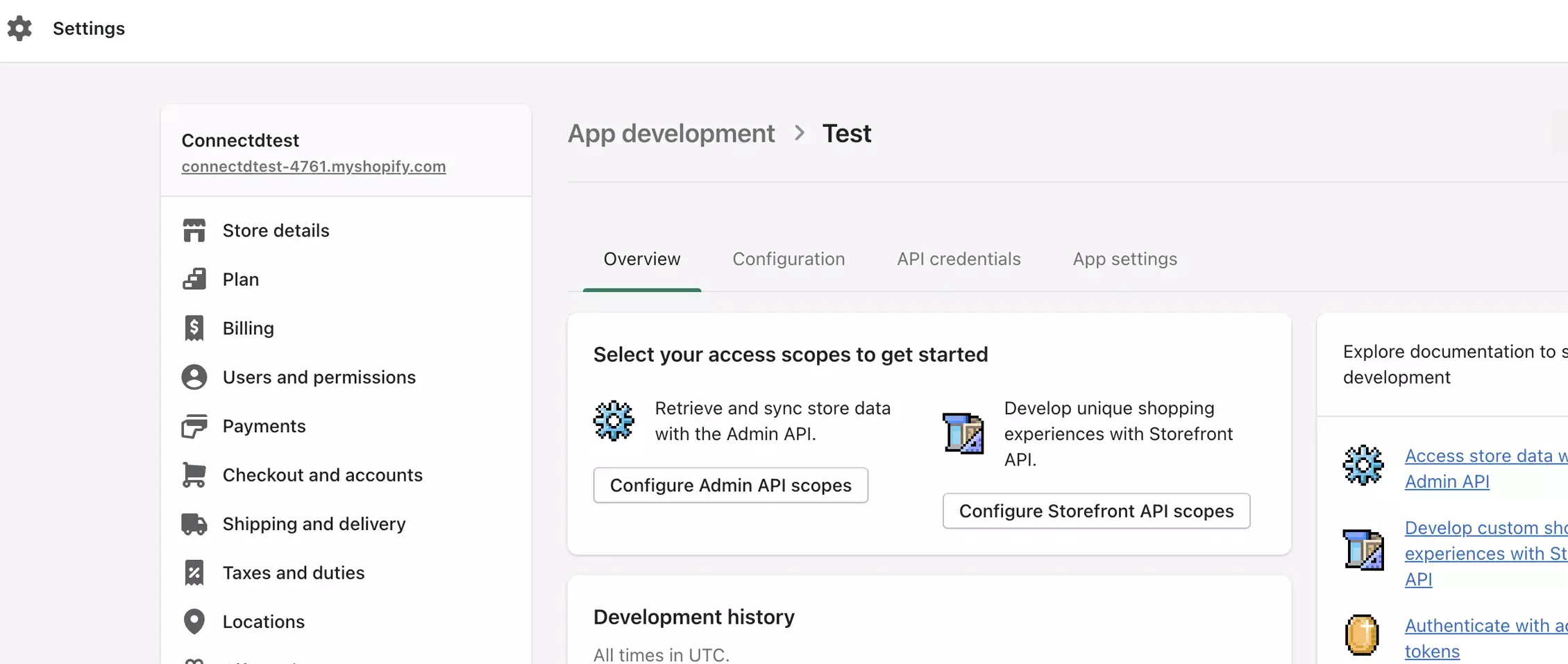Click the Test app title heading
The width and height of the screenshot is (1568, 664).
847,133
